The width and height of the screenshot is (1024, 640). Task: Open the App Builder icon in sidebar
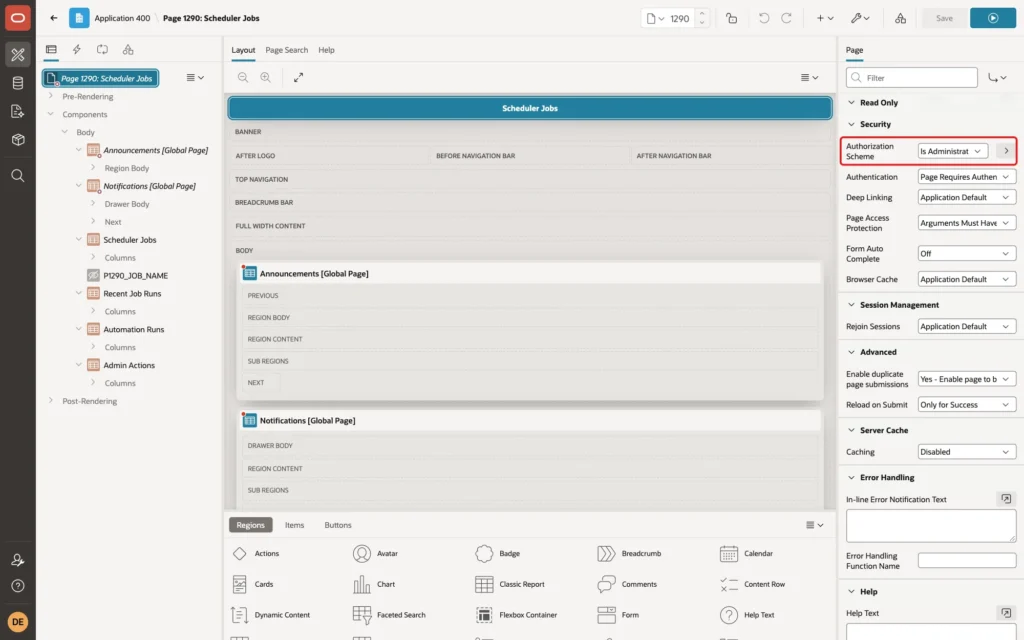[x=18, y=55]
